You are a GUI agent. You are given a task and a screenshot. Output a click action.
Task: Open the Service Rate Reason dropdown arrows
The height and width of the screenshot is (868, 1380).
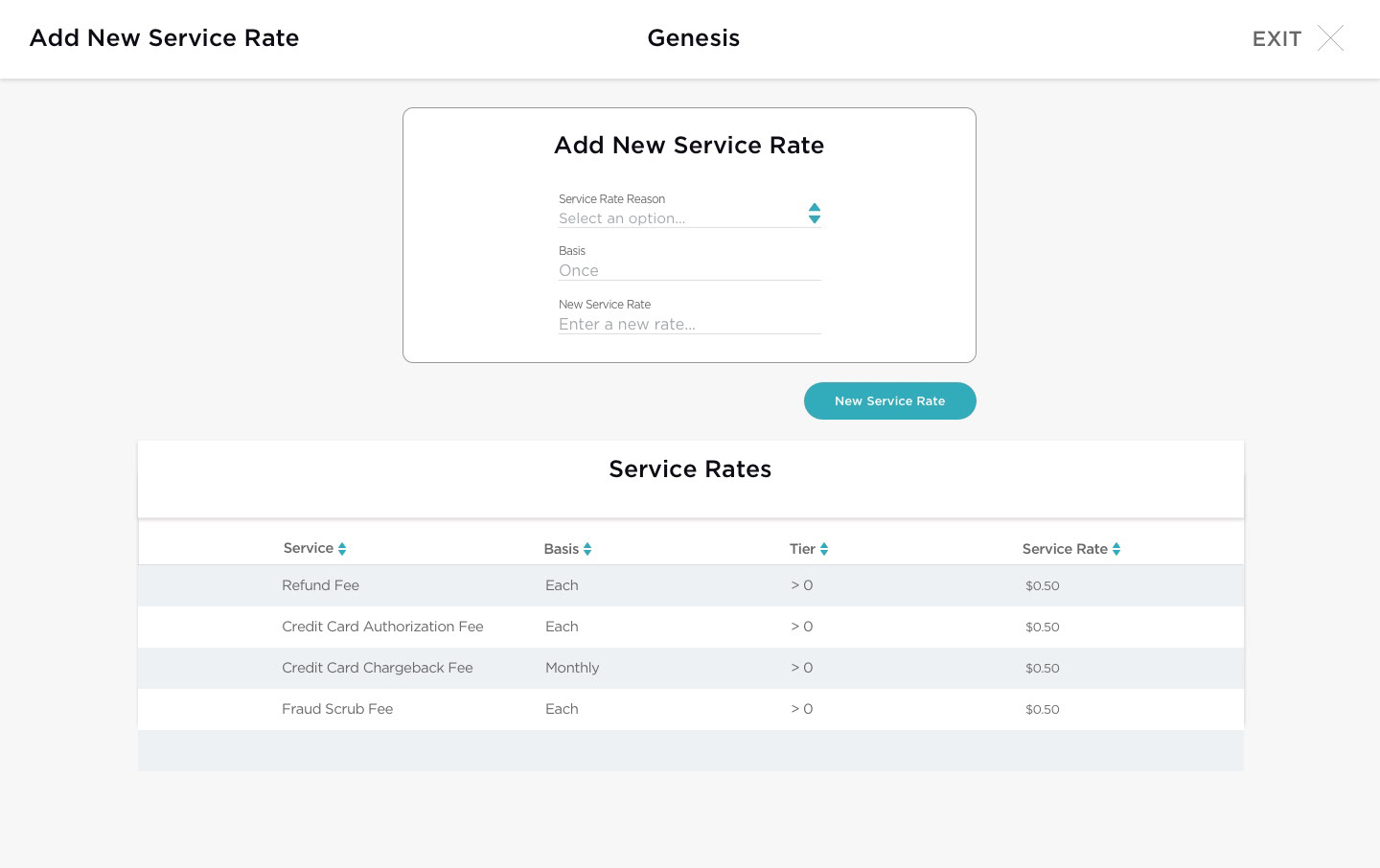tap(814, 213)
